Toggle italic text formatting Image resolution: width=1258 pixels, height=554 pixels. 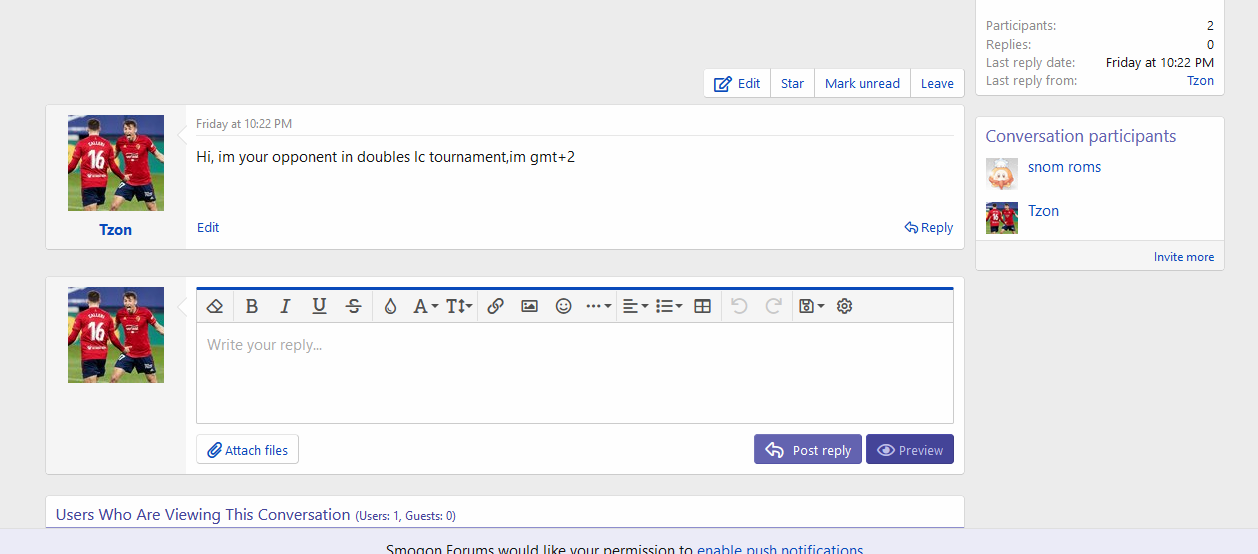pos(285,307)
